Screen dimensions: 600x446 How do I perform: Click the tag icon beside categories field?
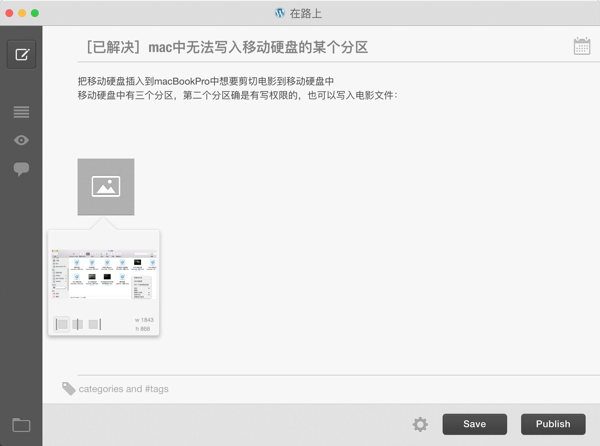(x=68, y=389)
